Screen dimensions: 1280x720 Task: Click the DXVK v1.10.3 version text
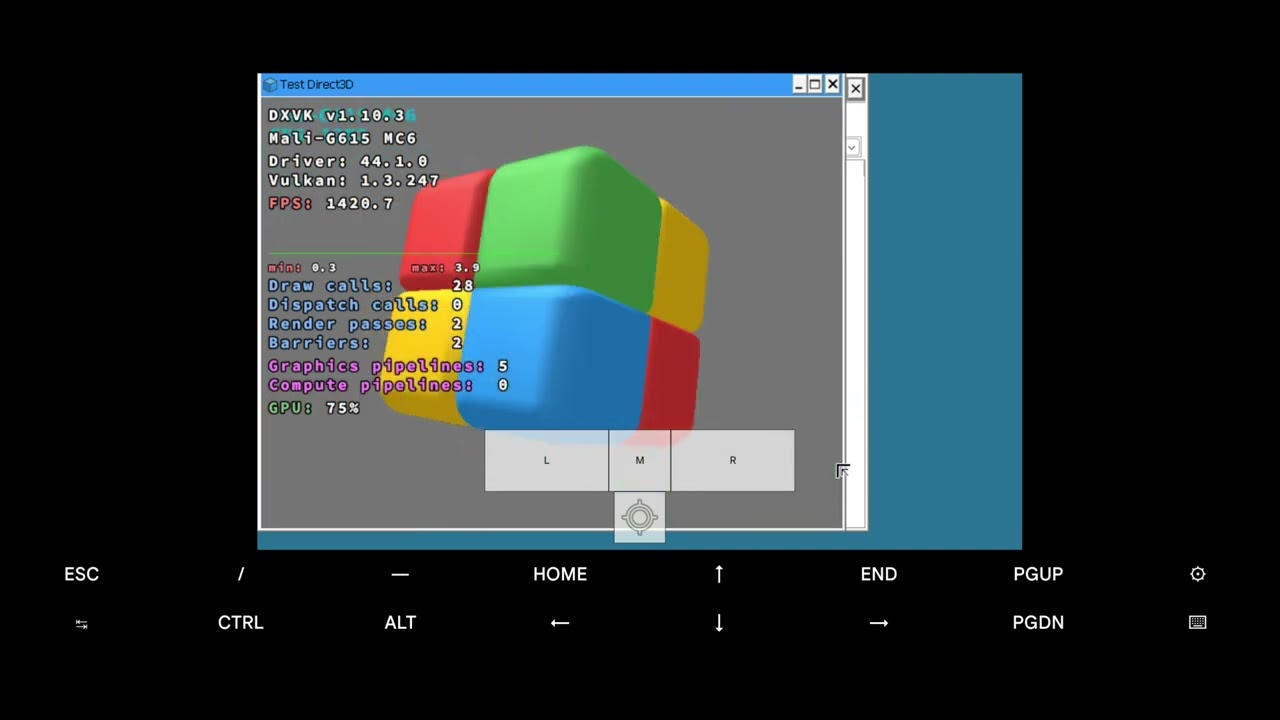click(x=336, y=115)
